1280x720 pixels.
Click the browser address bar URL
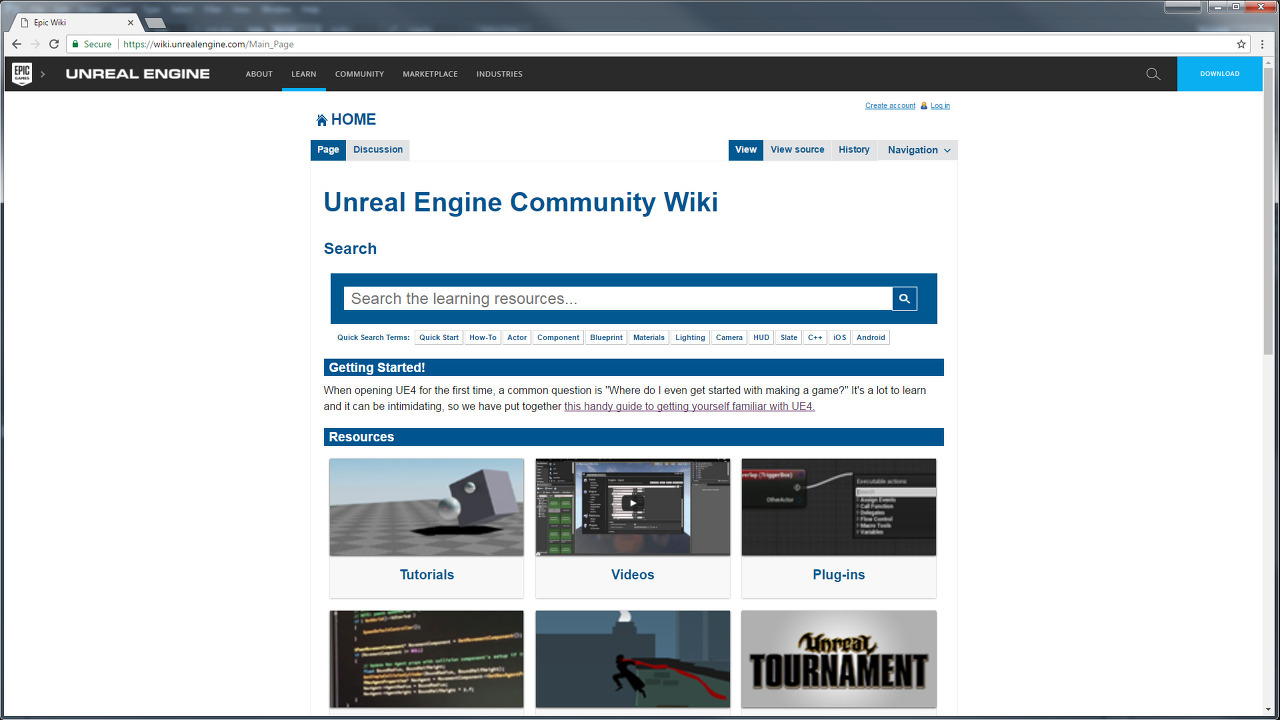coord(208,44)
